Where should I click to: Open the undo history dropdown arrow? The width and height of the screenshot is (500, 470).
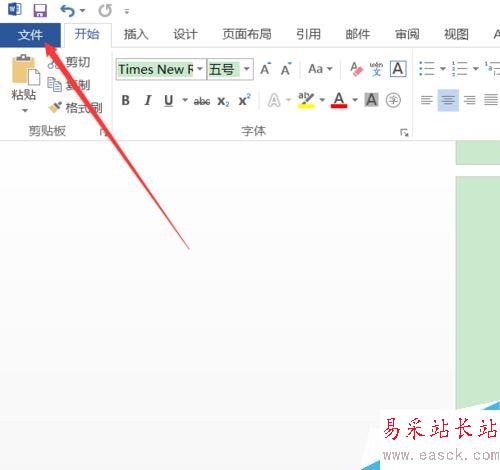tap(83, 11)
